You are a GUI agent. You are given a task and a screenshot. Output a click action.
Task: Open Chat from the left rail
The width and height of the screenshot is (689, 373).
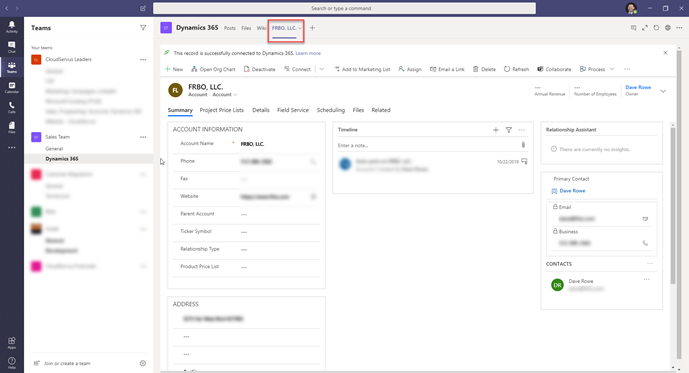coord(11,47)
